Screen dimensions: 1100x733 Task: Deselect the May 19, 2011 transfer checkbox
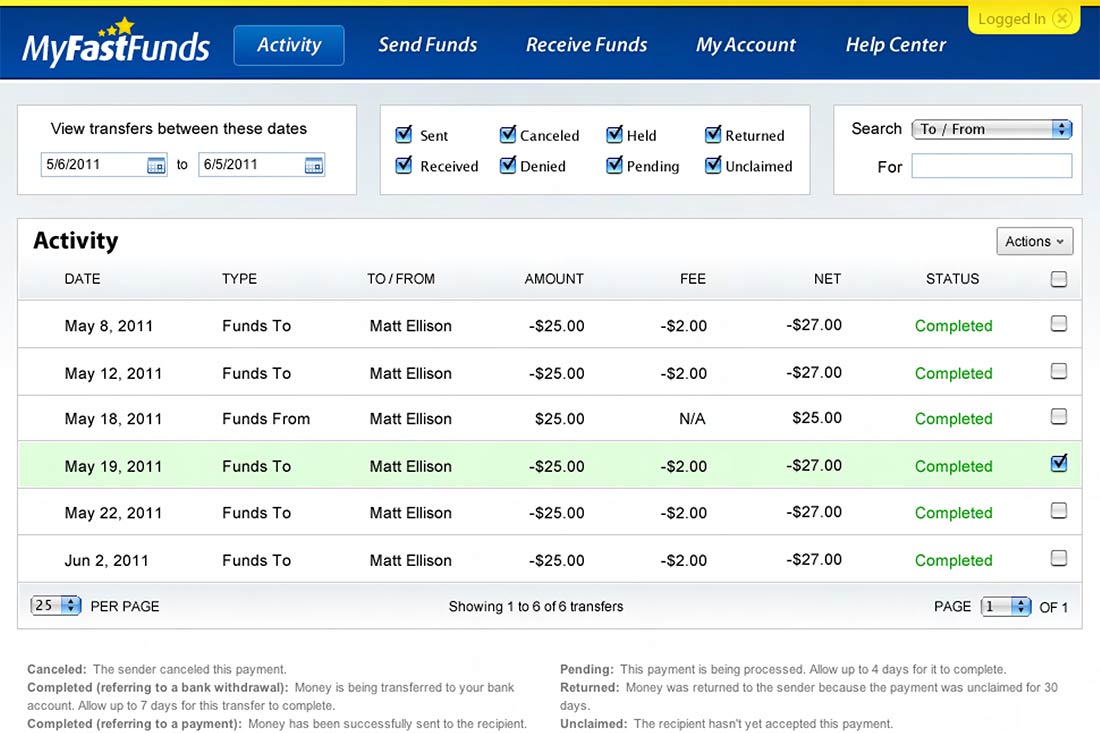coord(1059,463)
